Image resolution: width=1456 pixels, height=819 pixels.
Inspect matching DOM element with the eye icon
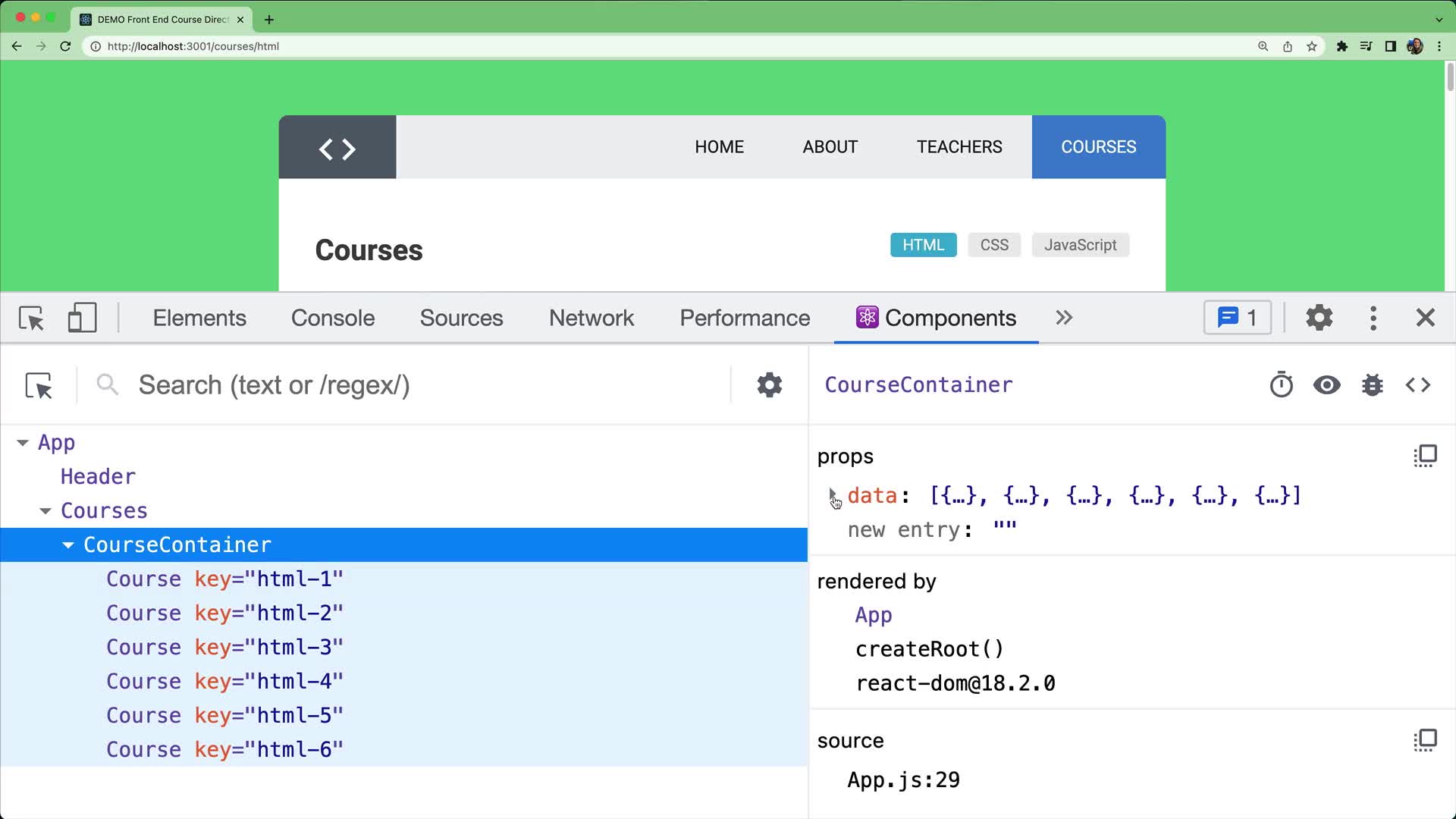(1326, 384)
